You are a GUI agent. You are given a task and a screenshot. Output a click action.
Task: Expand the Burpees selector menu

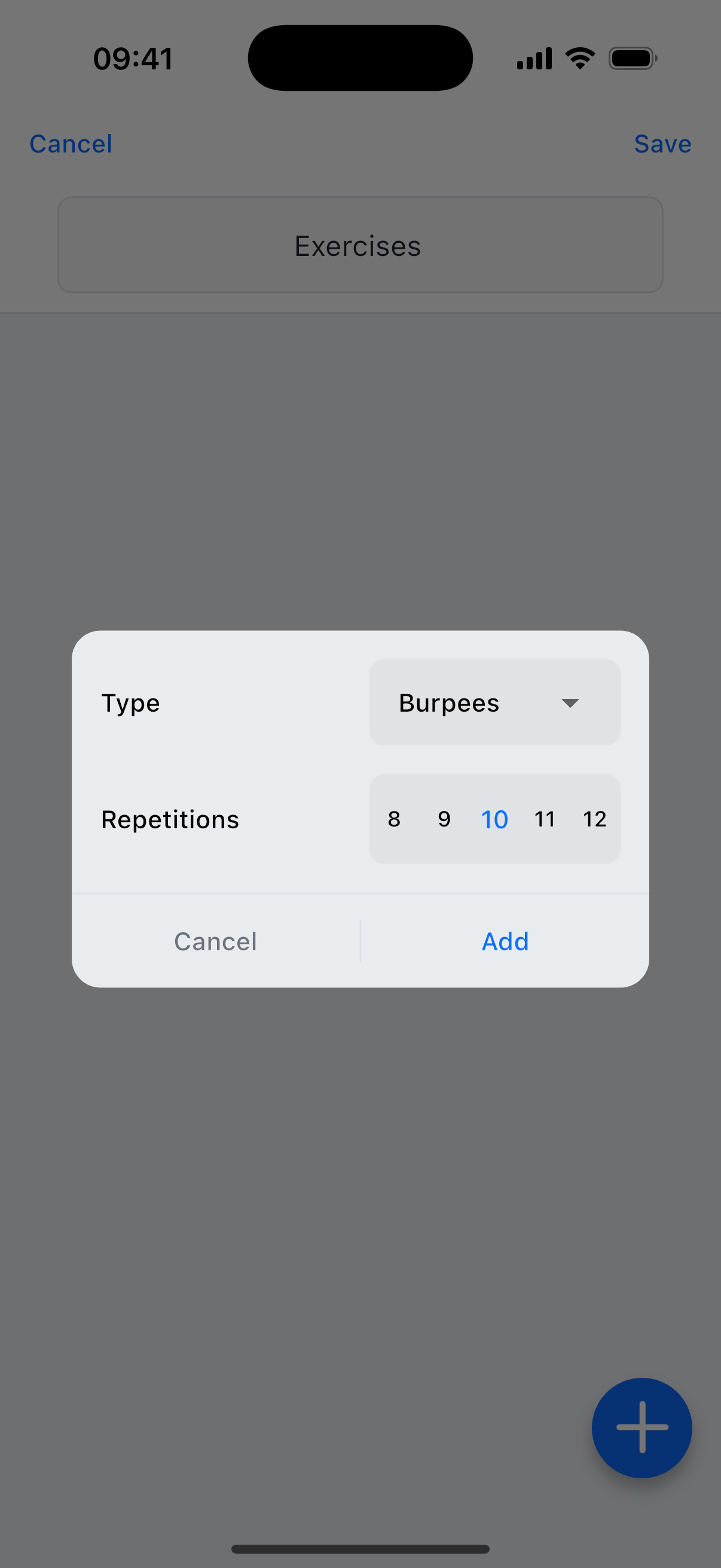coord(494,703)
